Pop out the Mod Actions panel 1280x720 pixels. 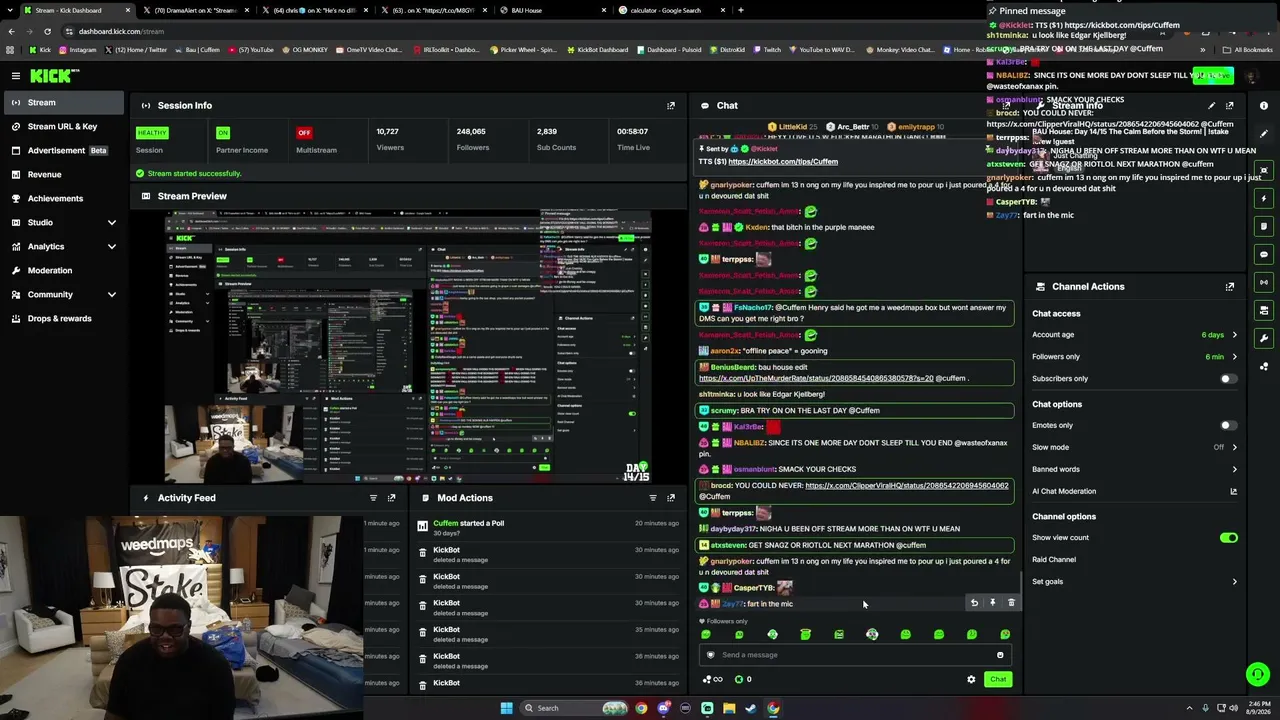pos(671,497)
